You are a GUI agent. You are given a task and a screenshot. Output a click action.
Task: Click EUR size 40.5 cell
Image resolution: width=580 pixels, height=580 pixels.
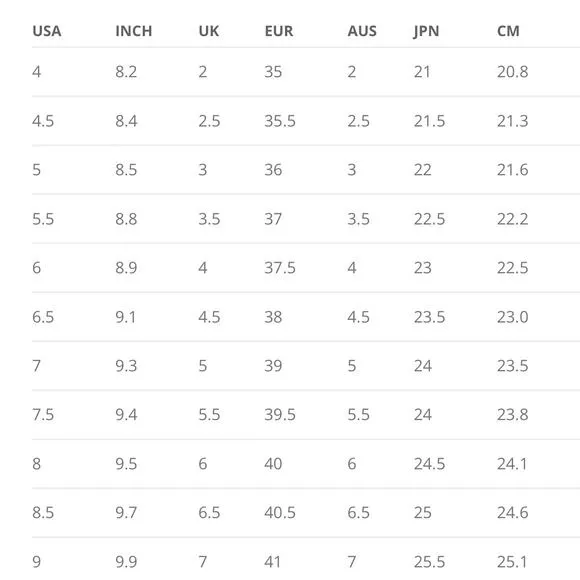point(280,513)
